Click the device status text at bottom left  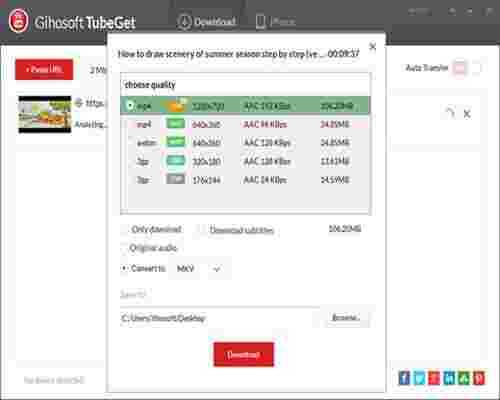coord(54,380)
